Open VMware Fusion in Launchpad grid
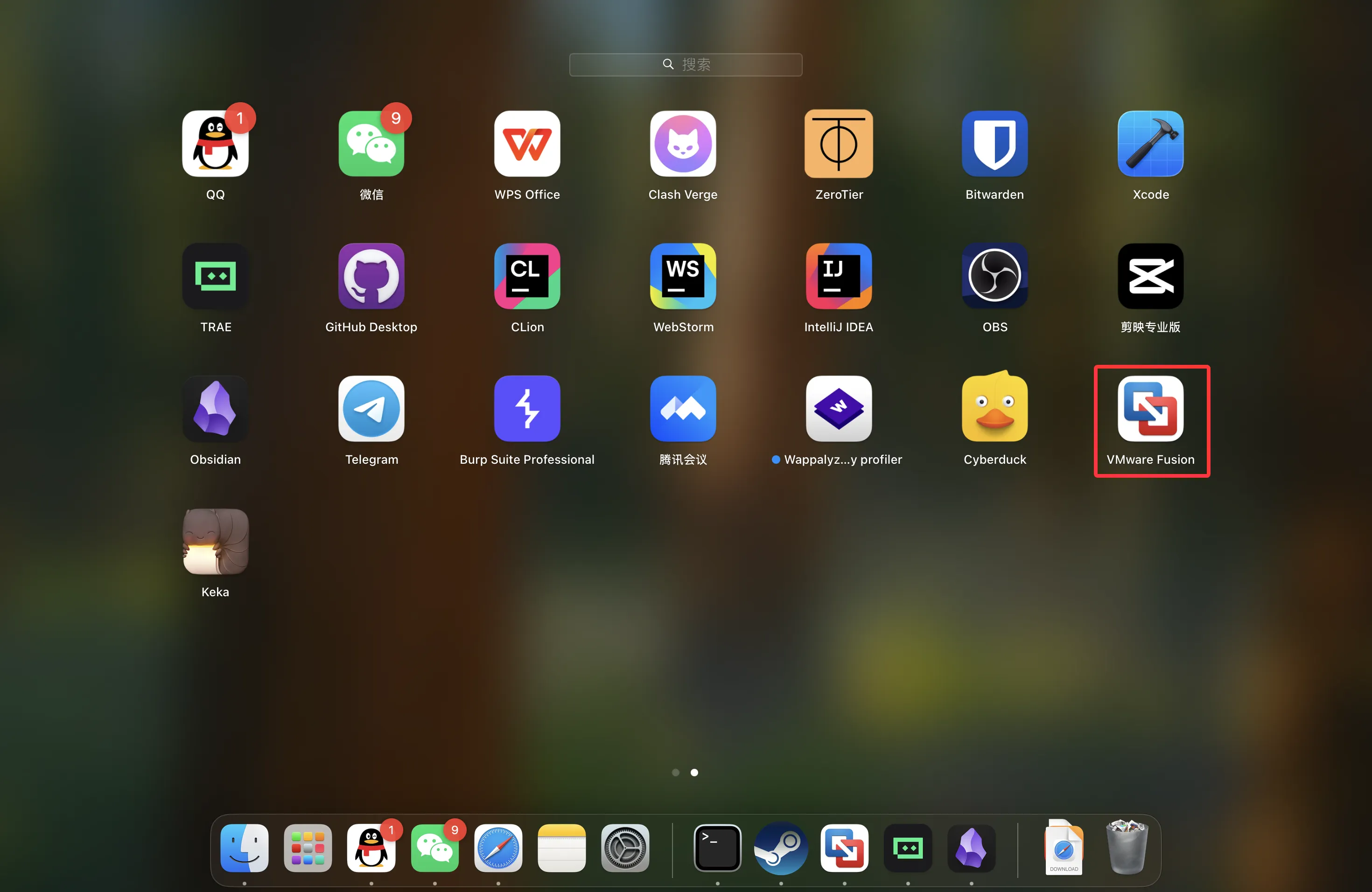This screenshot has height=892, width=1372. [1150, 409]
